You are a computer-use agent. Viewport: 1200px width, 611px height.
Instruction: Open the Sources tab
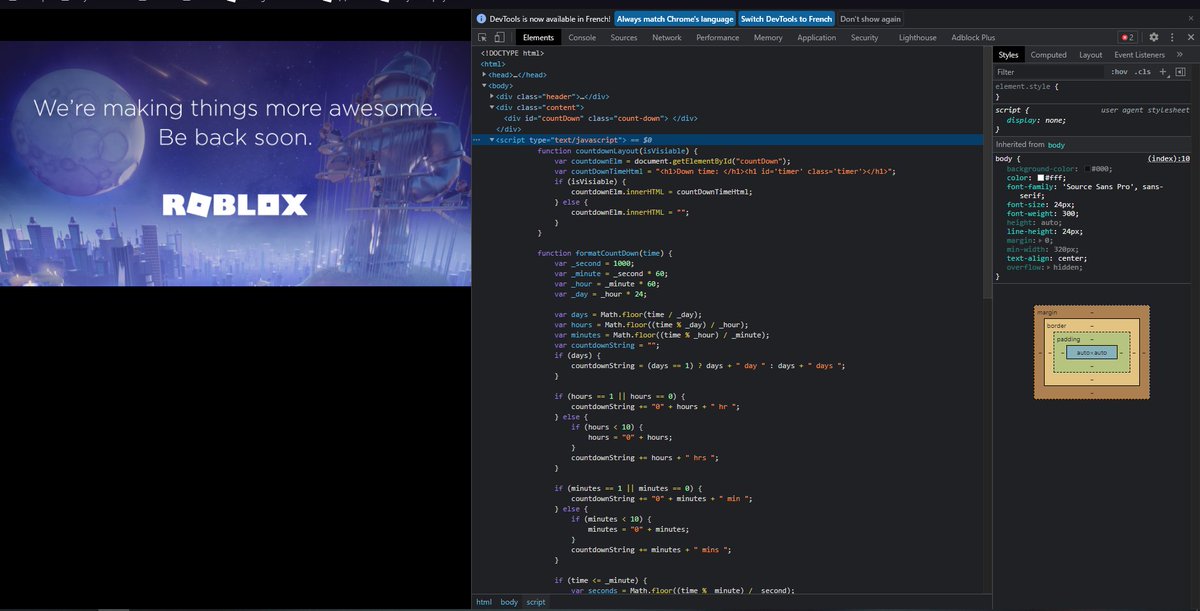click(624, 37)
